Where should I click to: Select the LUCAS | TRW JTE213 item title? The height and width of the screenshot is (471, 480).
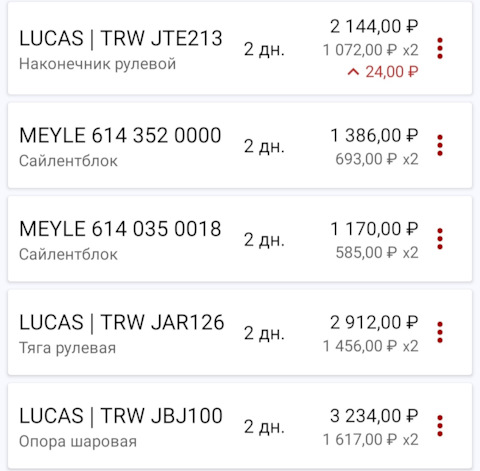121,38
